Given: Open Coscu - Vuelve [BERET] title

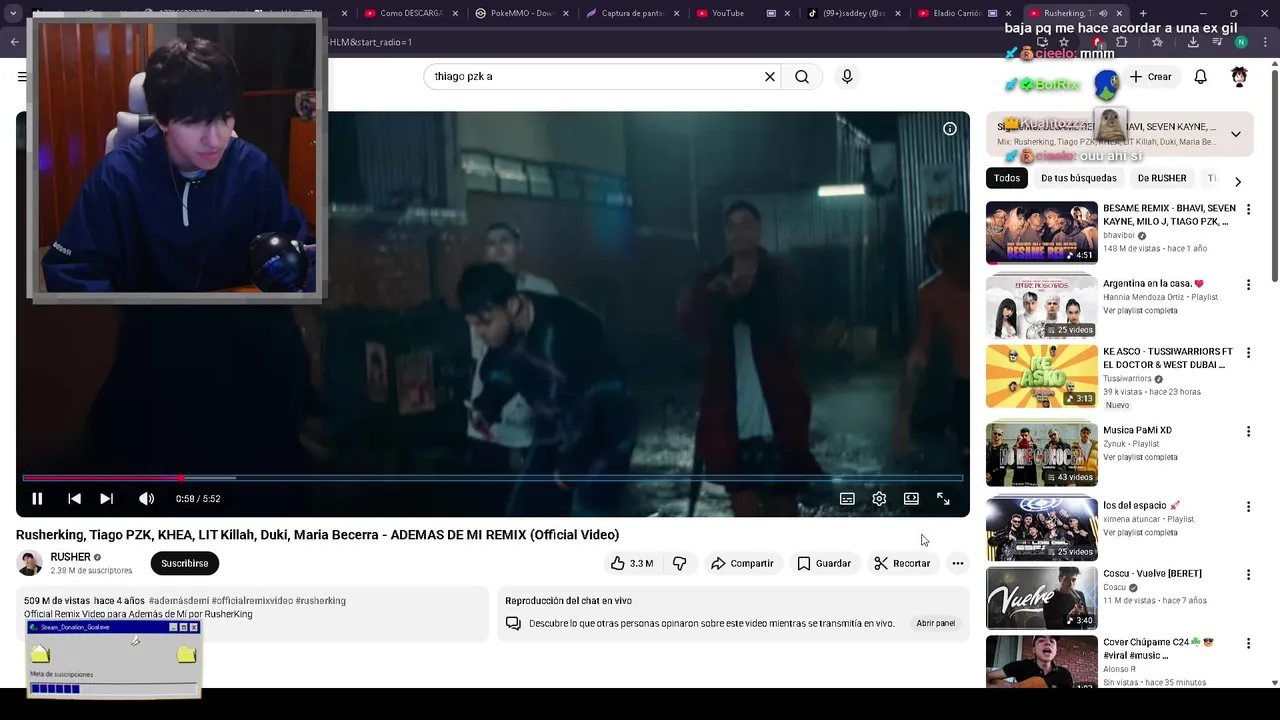Looking at the screenshot, I should click(x=1152, y=574).
